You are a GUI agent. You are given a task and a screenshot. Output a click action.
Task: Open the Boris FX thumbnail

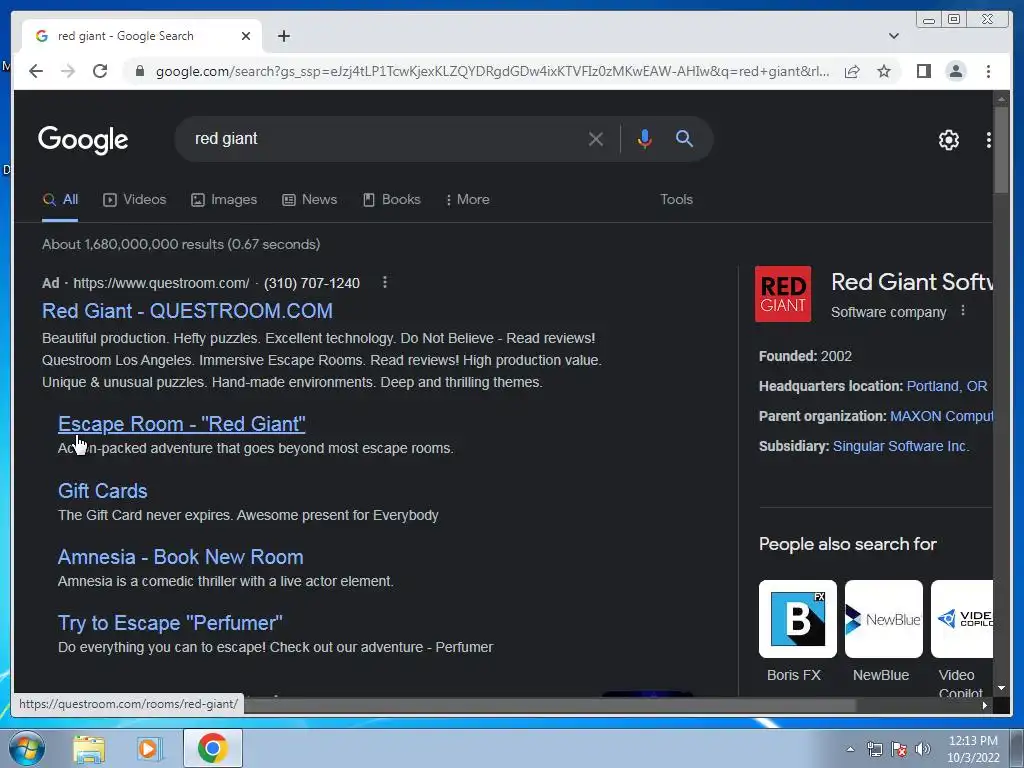coord(797,619)
